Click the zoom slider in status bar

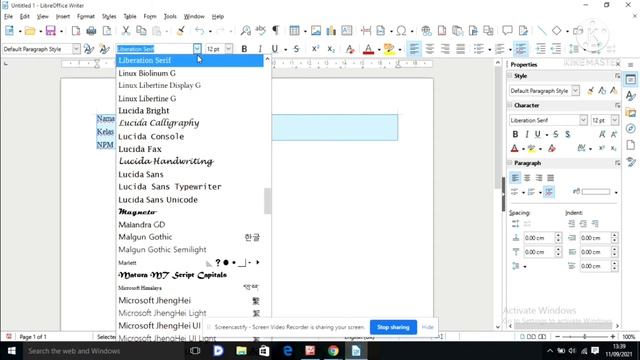click(x=584, y=336)
